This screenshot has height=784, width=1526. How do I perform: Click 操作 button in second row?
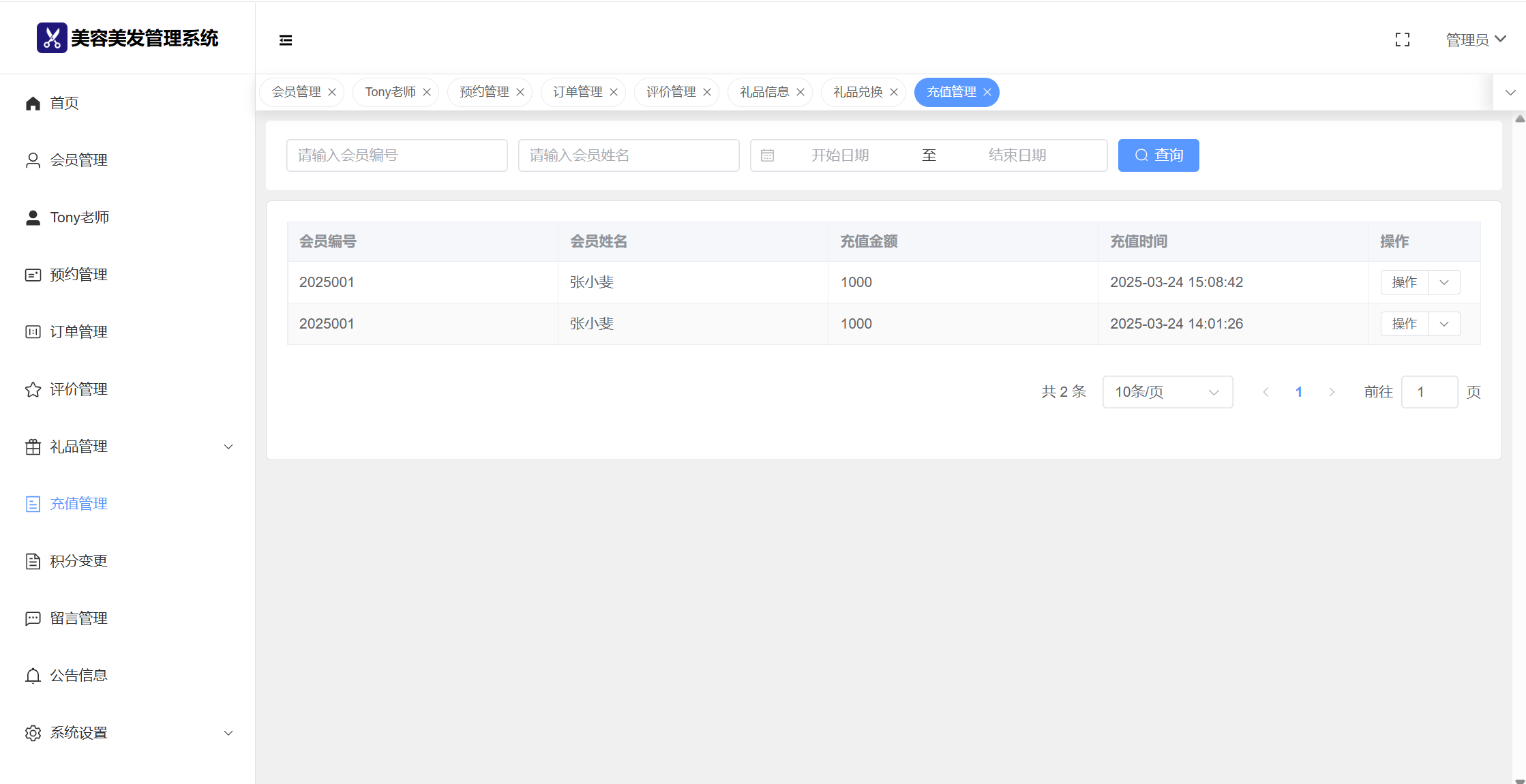point(1404,324)
